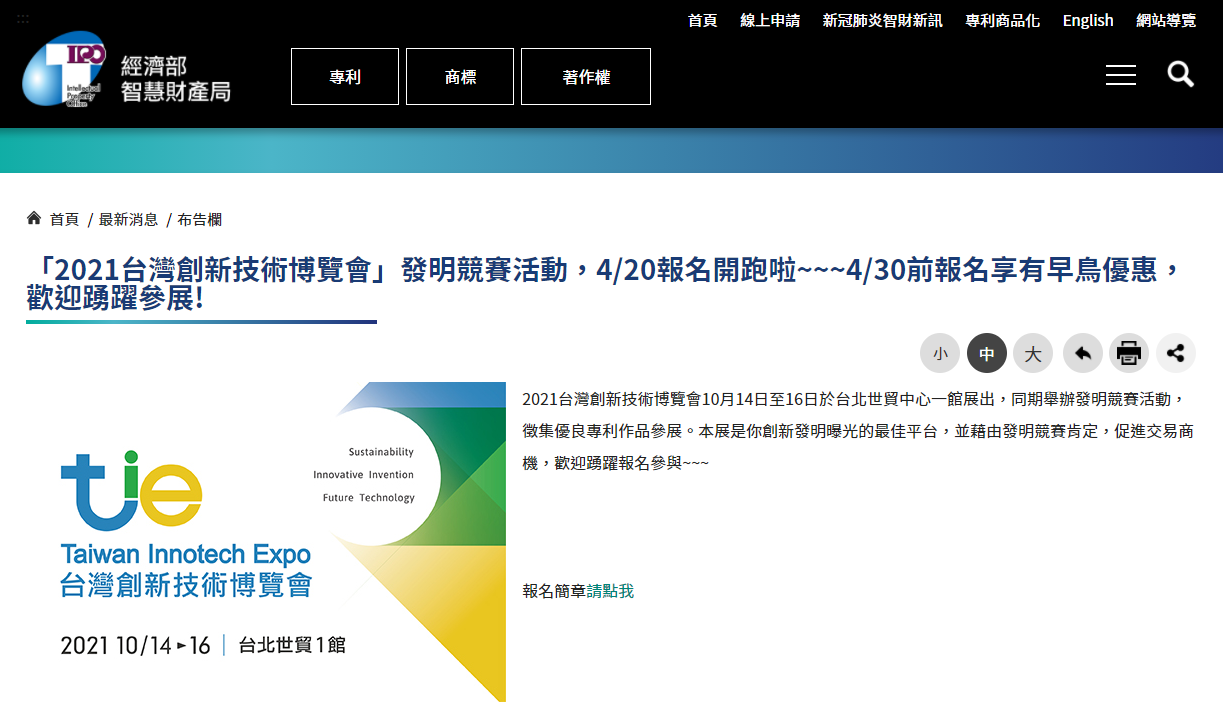Switch to the English site
This screenshot has height=704, width=1223.
tap(1088, 20)
